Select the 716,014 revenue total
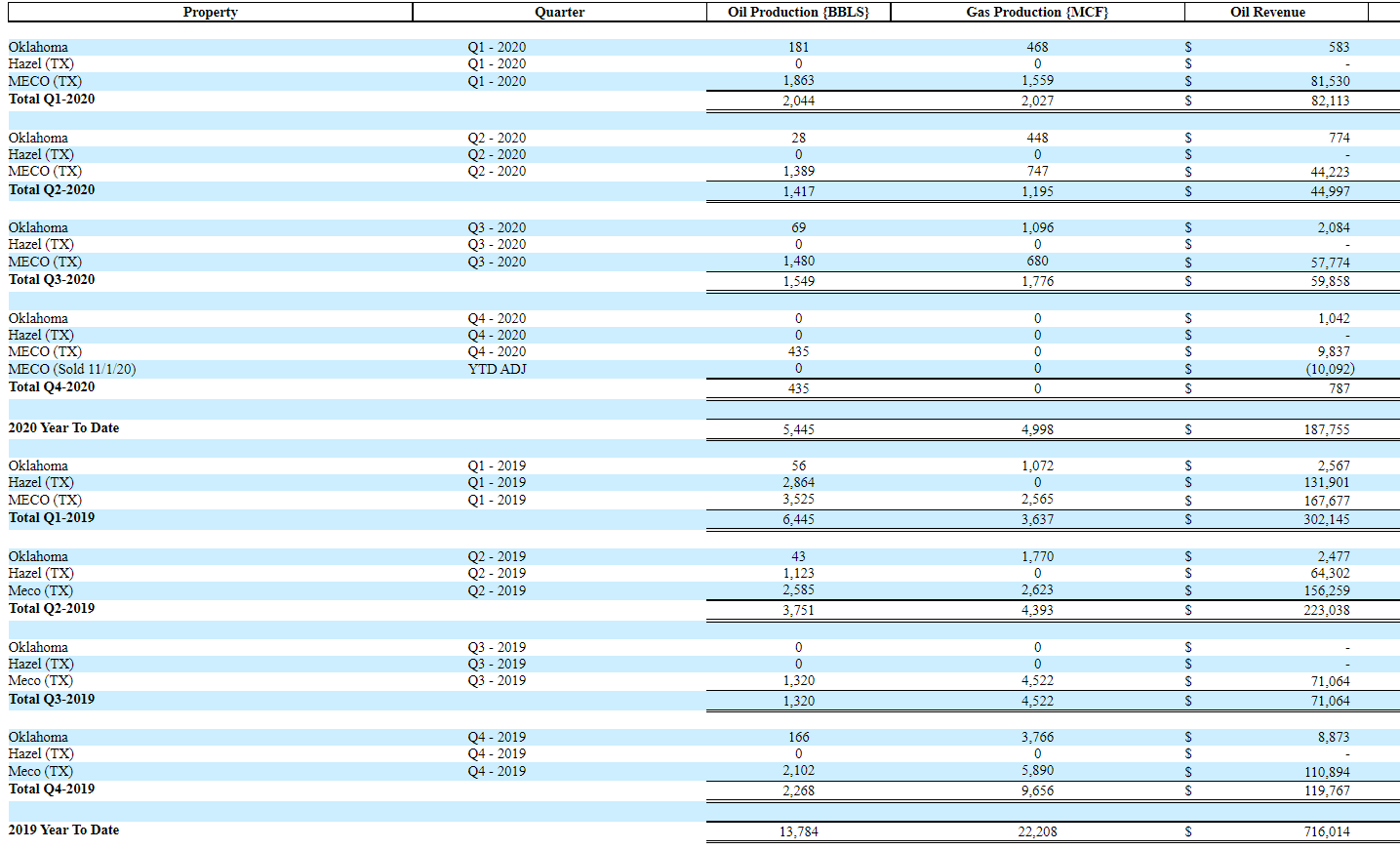Viewport: 1400px width, 850px height. 1327,831
